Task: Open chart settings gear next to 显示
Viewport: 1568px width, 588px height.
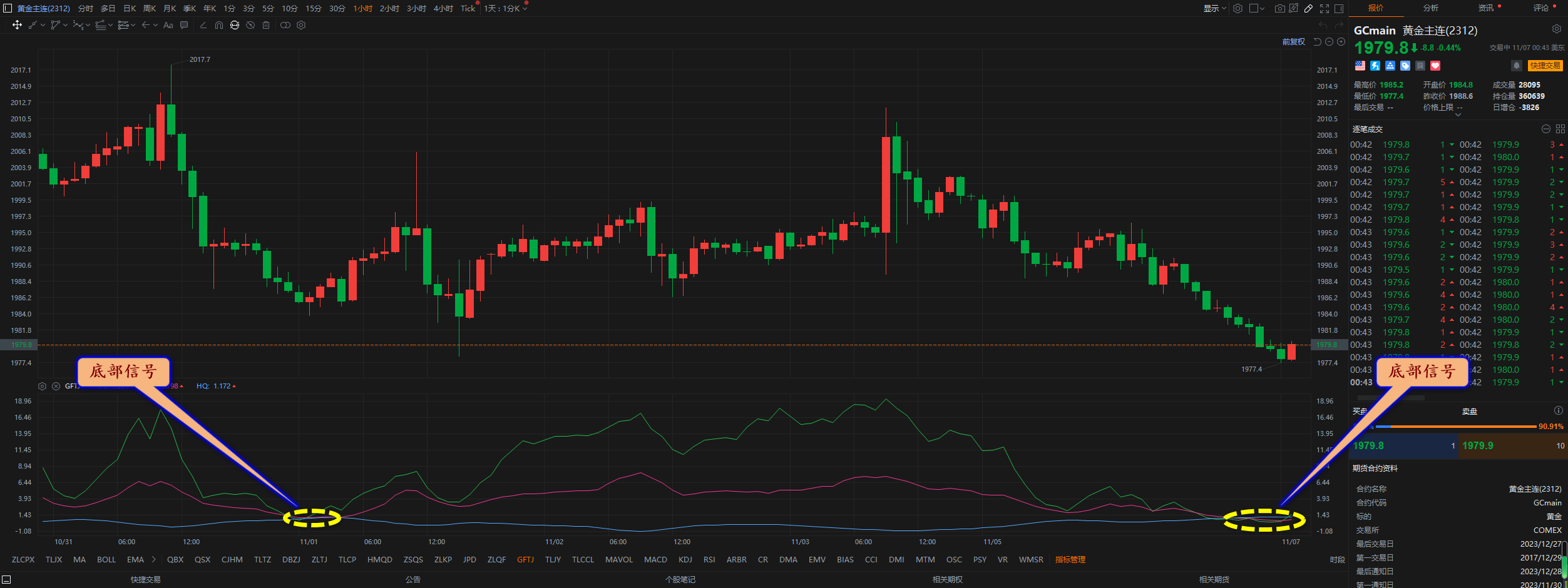Action: [x=1237, y=8]
